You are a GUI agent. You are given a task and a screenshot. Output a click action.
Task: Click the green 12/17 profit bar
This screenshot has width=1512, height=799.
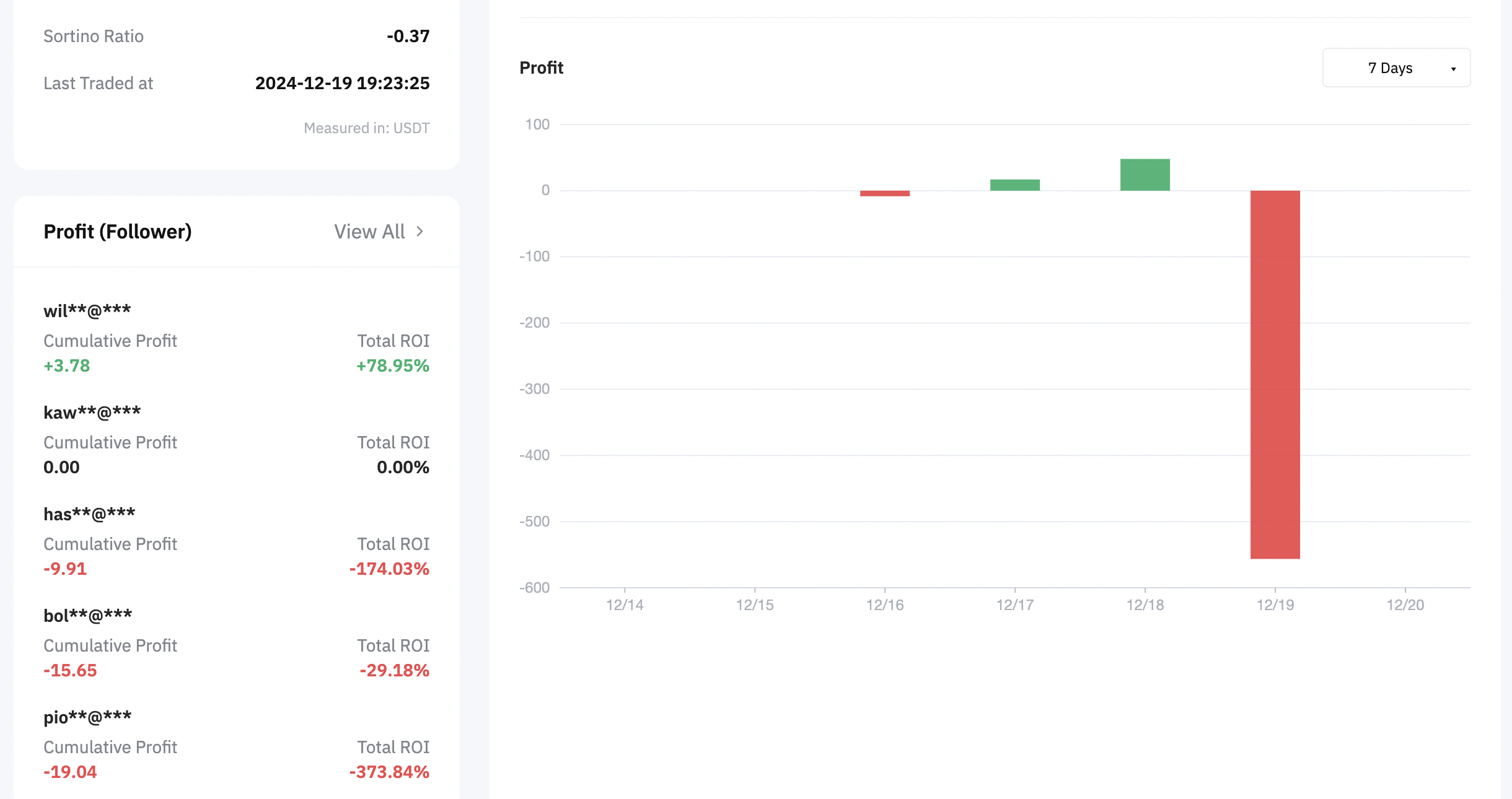tap(1014, 185)
